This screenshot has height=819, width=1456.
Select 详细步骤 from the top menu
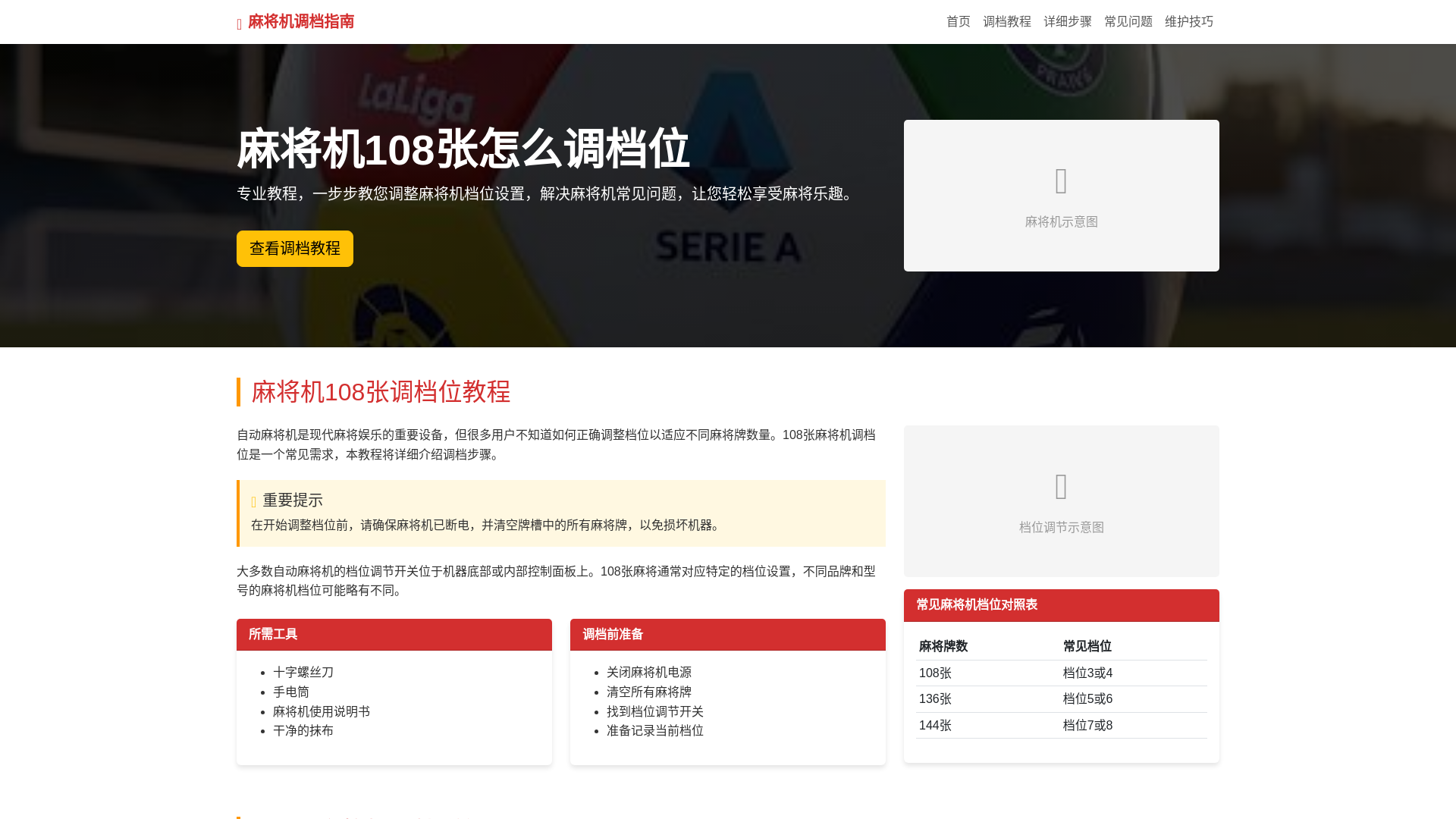pyautogui.click(x=1068, y=22)
